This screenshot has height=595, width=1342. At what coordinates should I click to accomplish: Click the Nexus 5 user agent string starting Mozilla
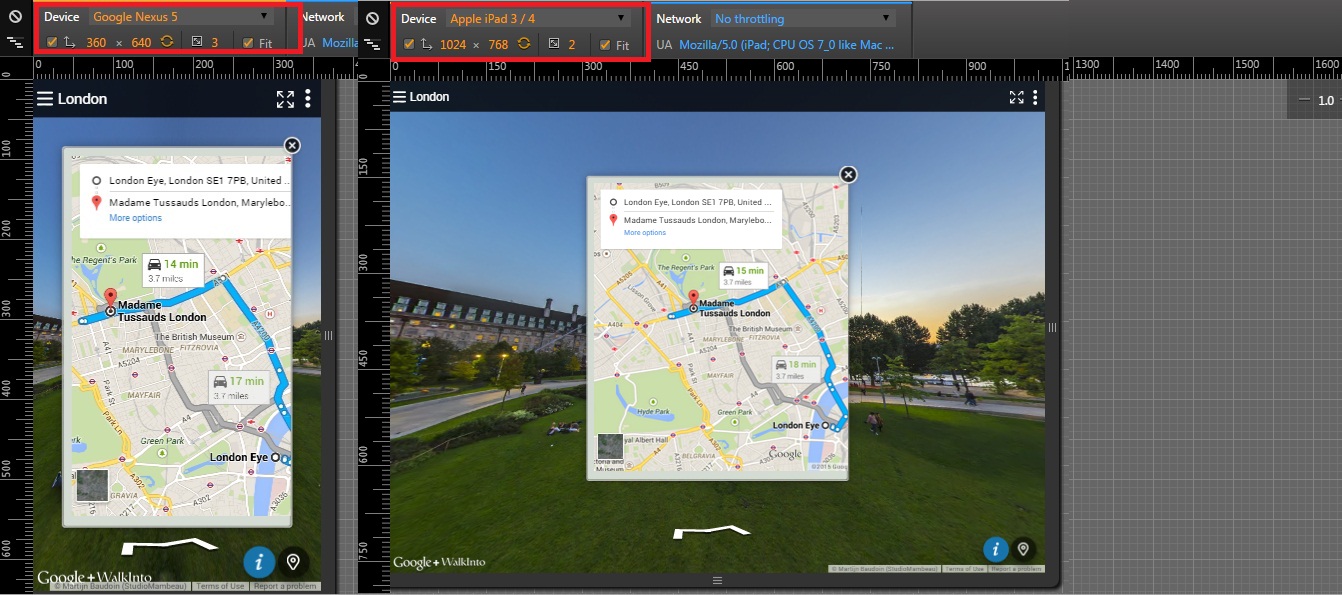pyautogui.click(x=340, y=43)
